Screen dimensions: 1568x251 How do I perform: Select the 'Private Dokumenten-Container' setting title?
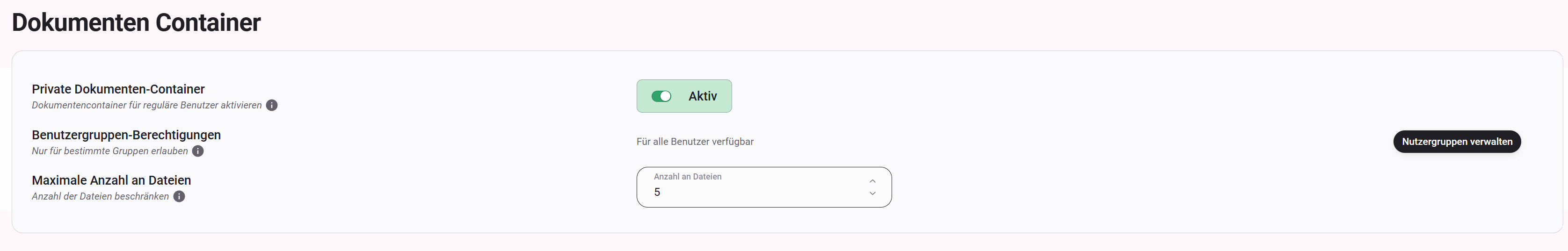click(118, 89)
